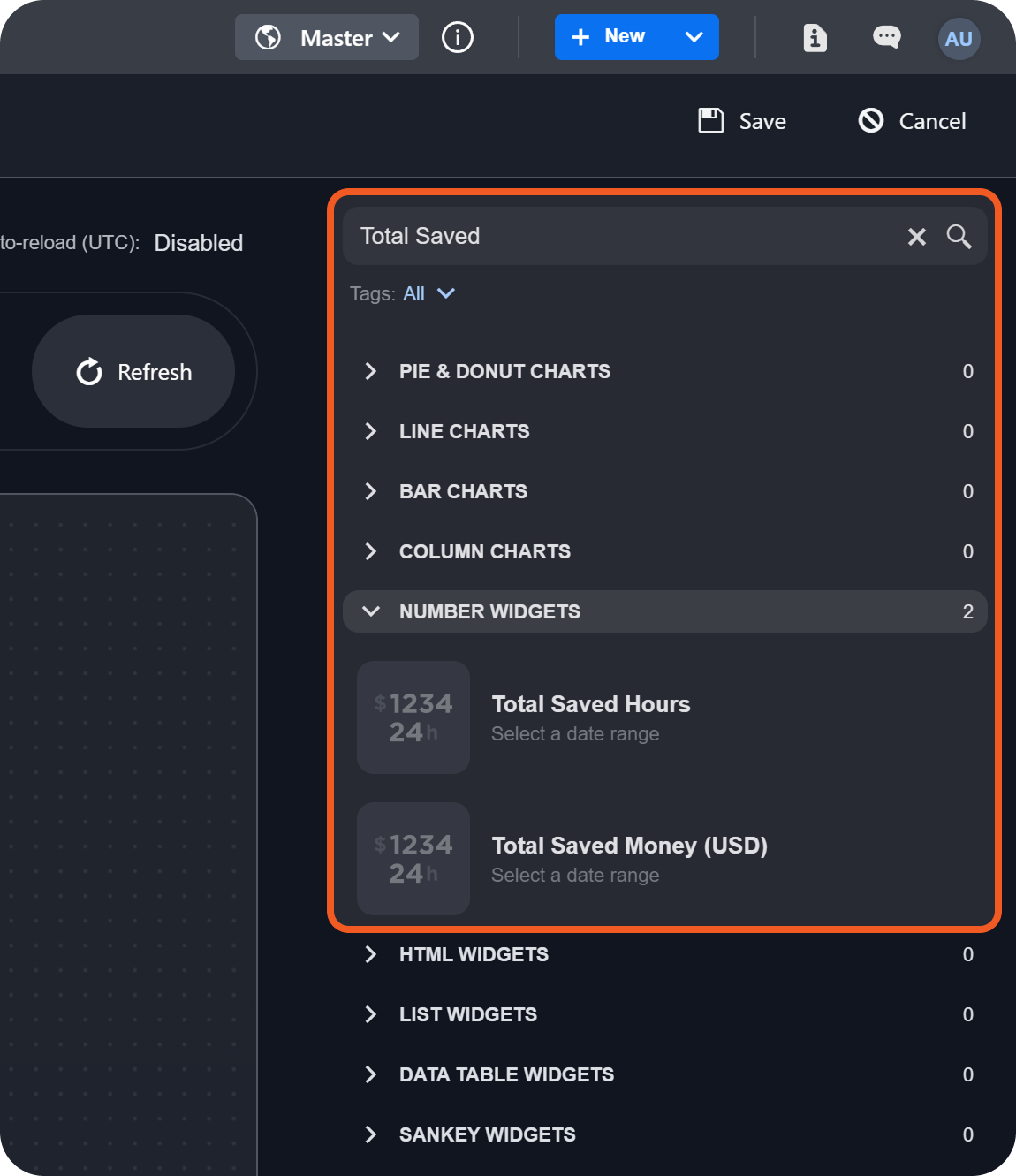The width and height of the screenshot is (1016, 1176).
Task: Click the magnifier search icon
Action: click(x=959, y=237)
